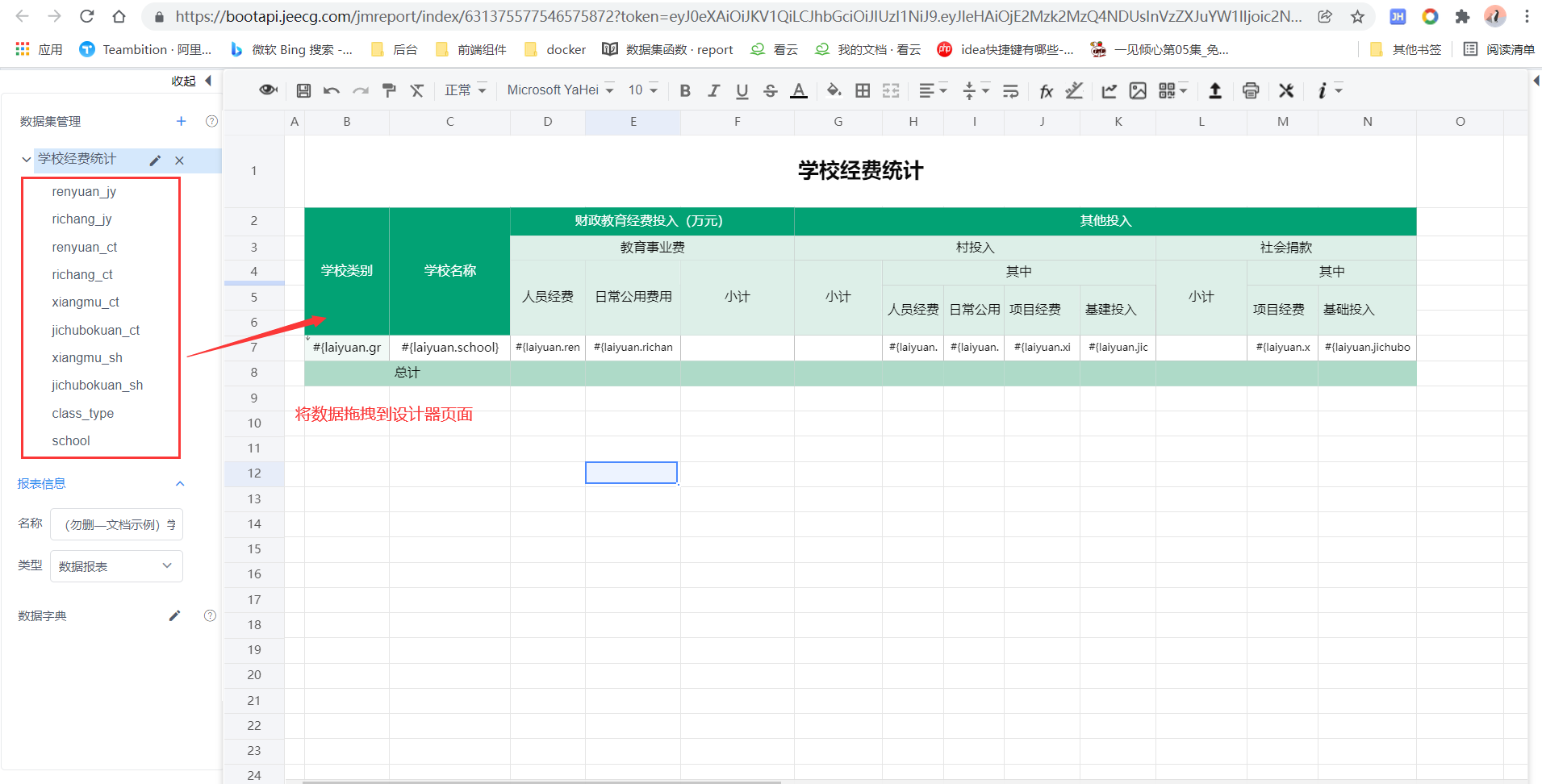Screen dimensions: 1542x784
Task: Insert an image from the toolbar
Action: (1138, 90)
